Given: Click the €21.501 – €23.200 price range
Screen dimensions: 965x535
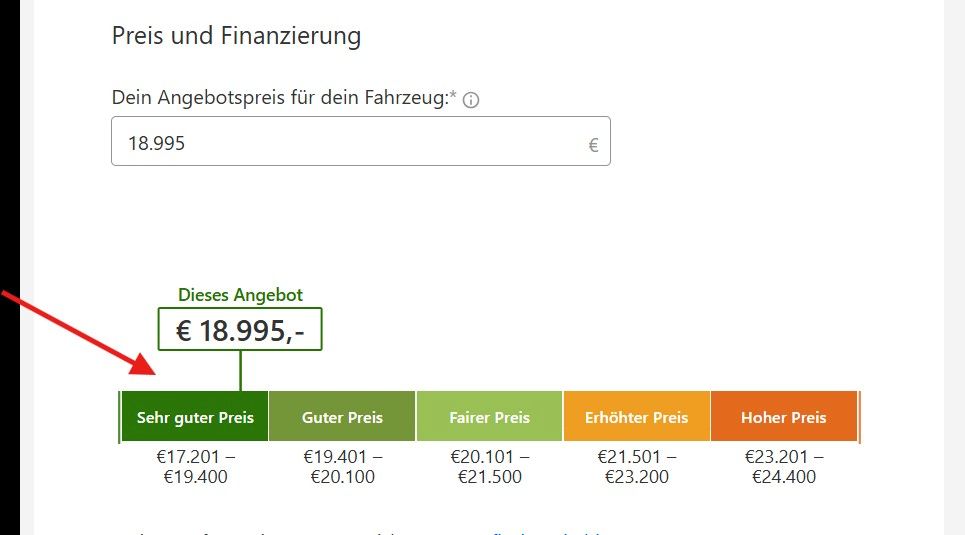Looking at the screenshot, I should (637, 467).
